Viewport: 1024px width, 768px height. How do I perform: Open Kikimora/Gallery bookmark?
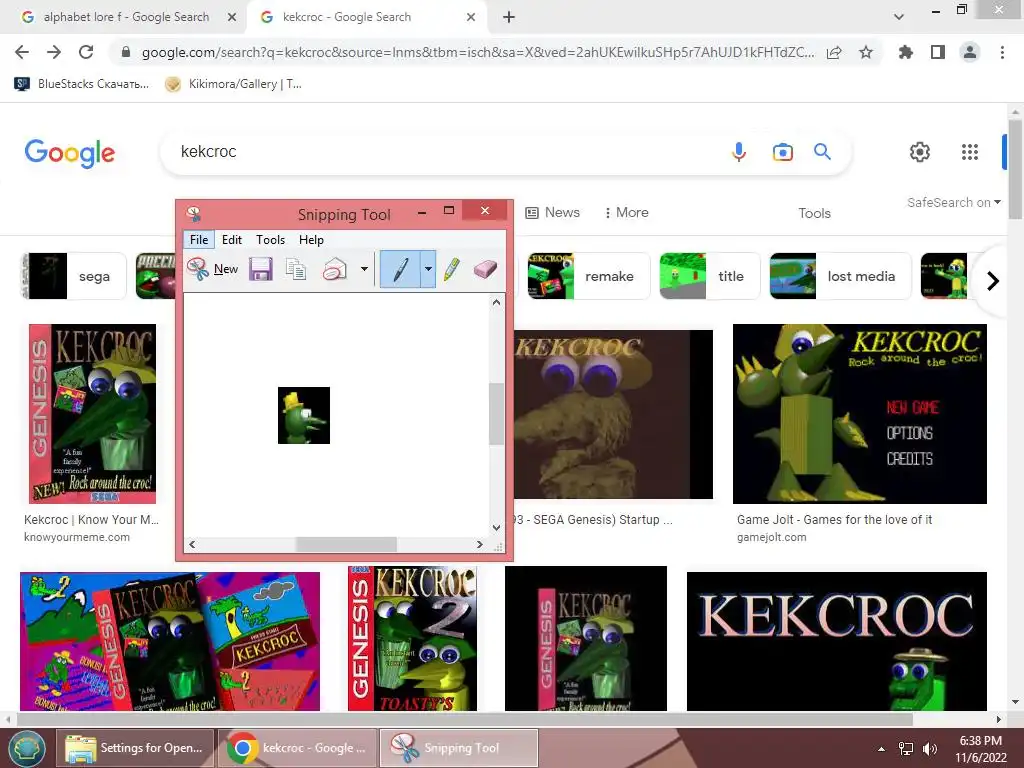tap(233, 84)
